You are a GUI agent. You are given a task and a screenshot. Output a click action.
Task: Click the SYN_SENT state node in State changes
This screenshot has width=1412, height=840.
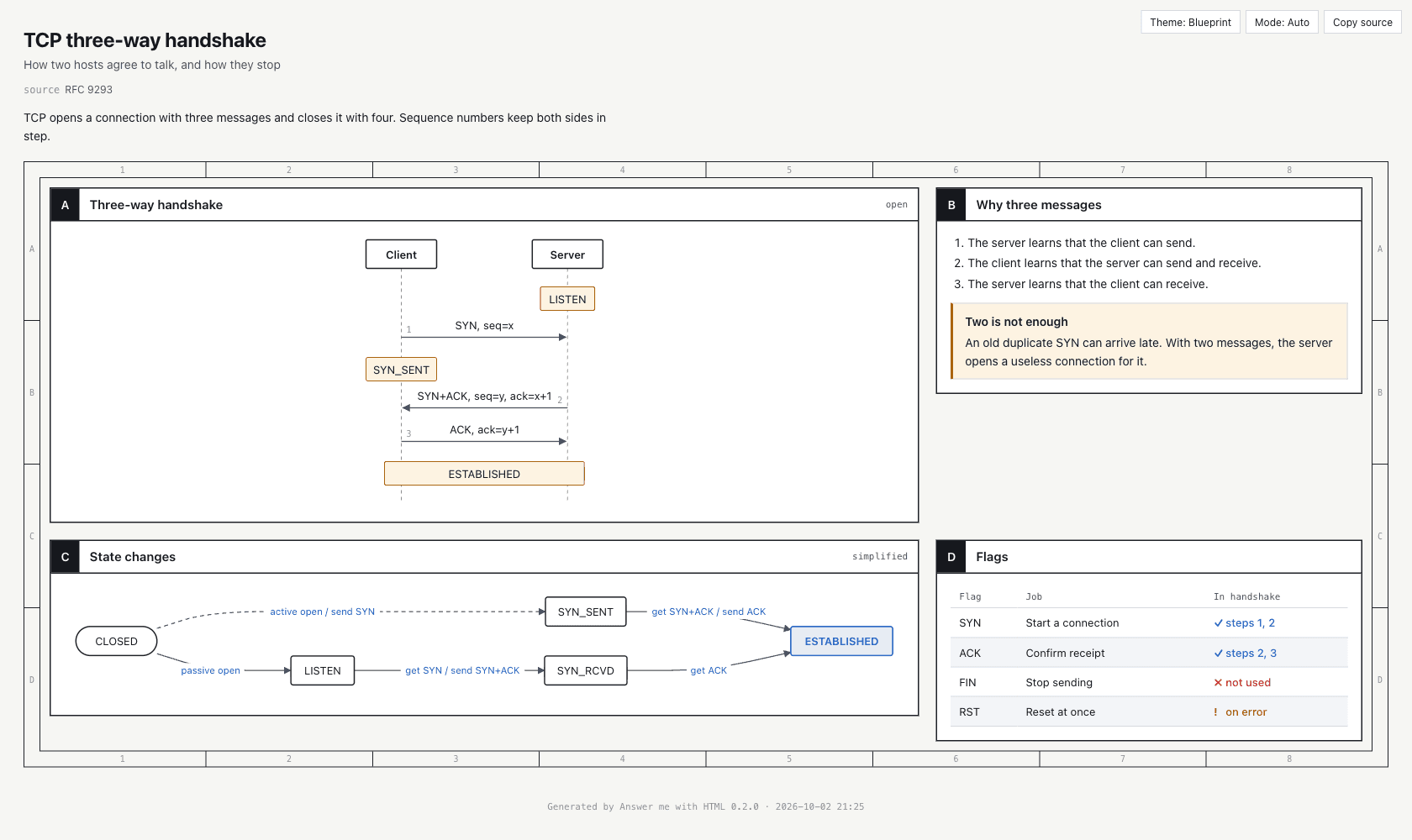click(x=586, y=612)
